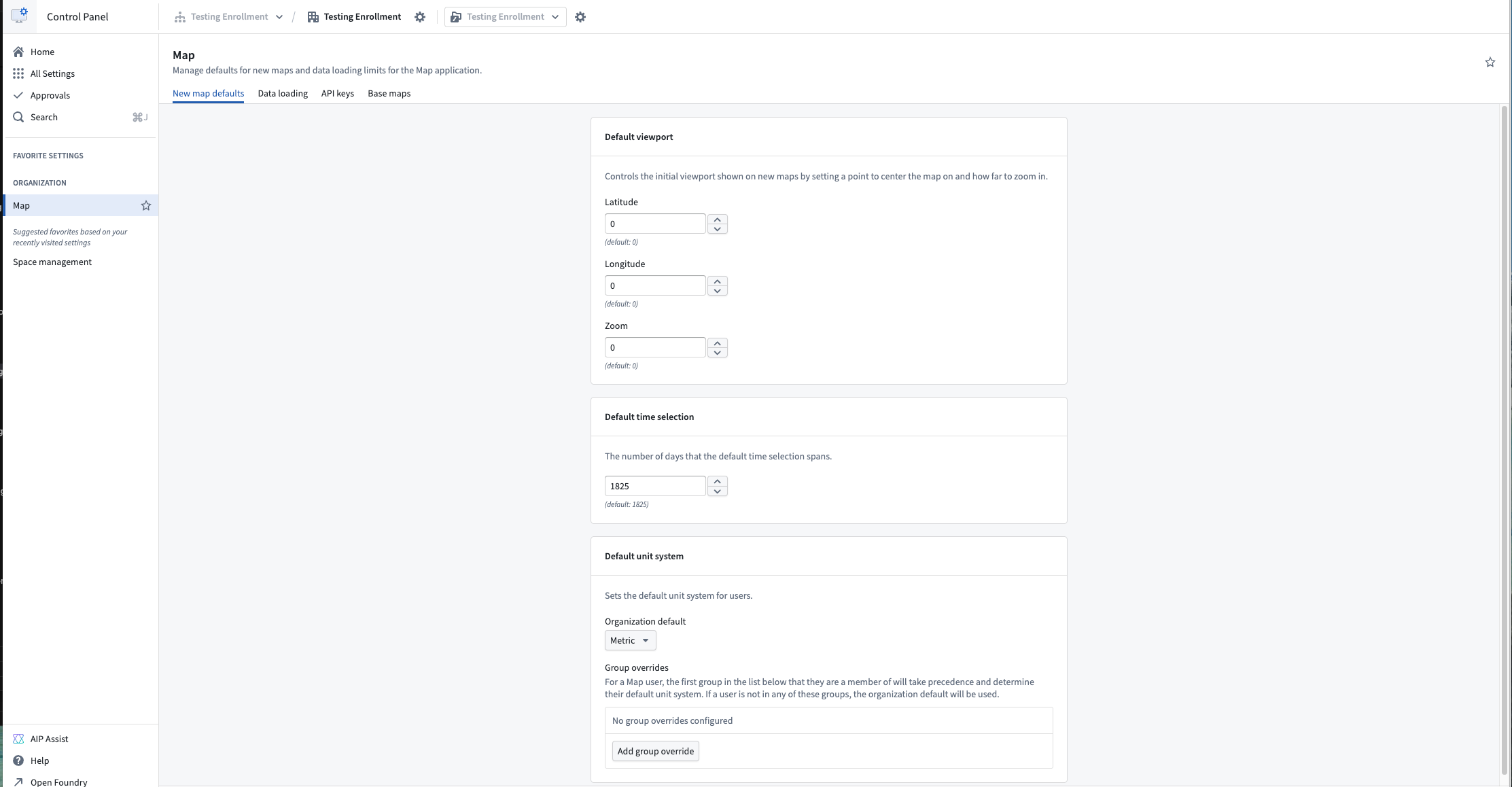
Task: Select Map in the sidebar
Action: [80, 205]
